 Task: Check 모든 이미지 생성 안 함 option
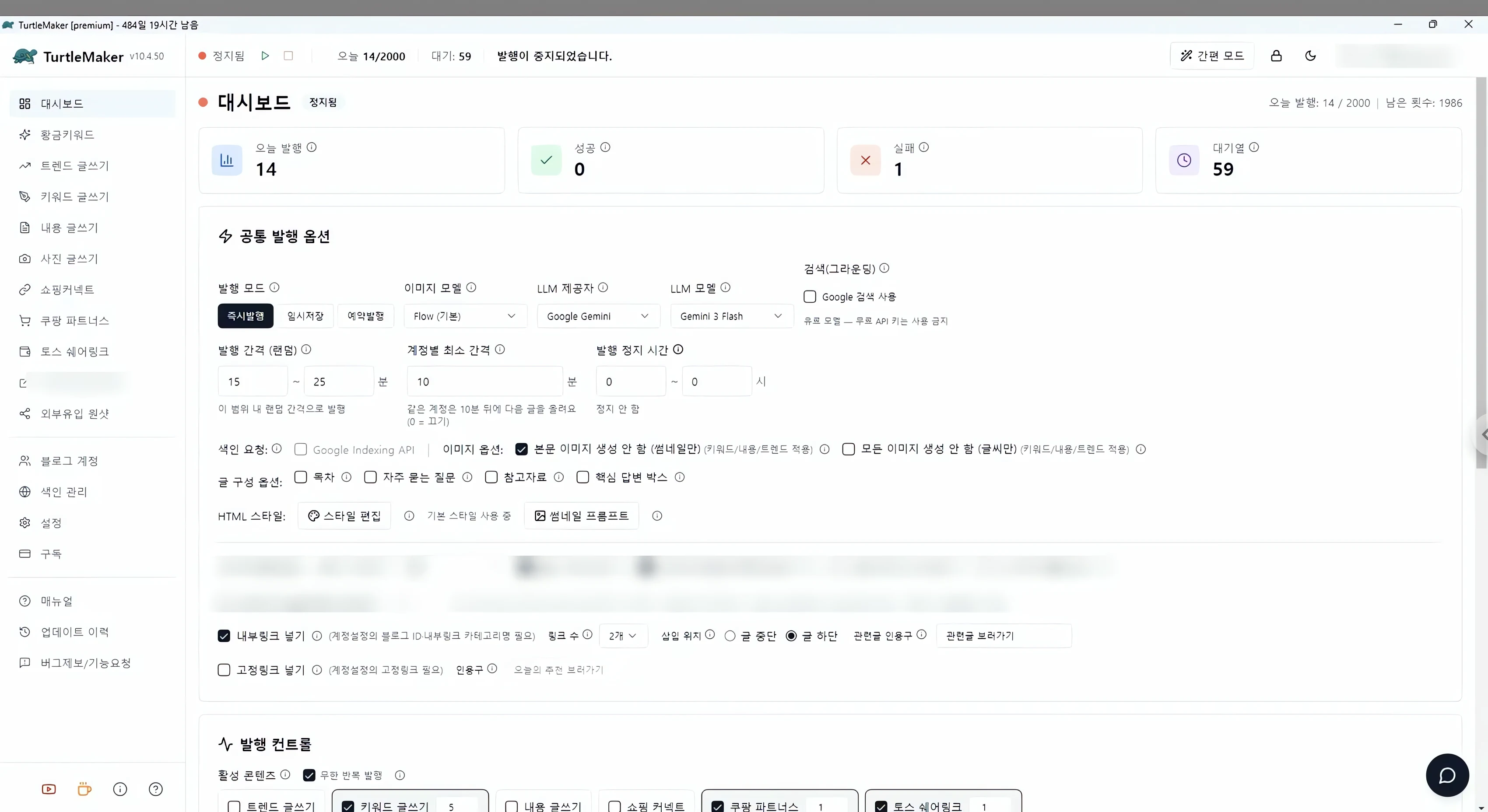click(x=848, y=449)
